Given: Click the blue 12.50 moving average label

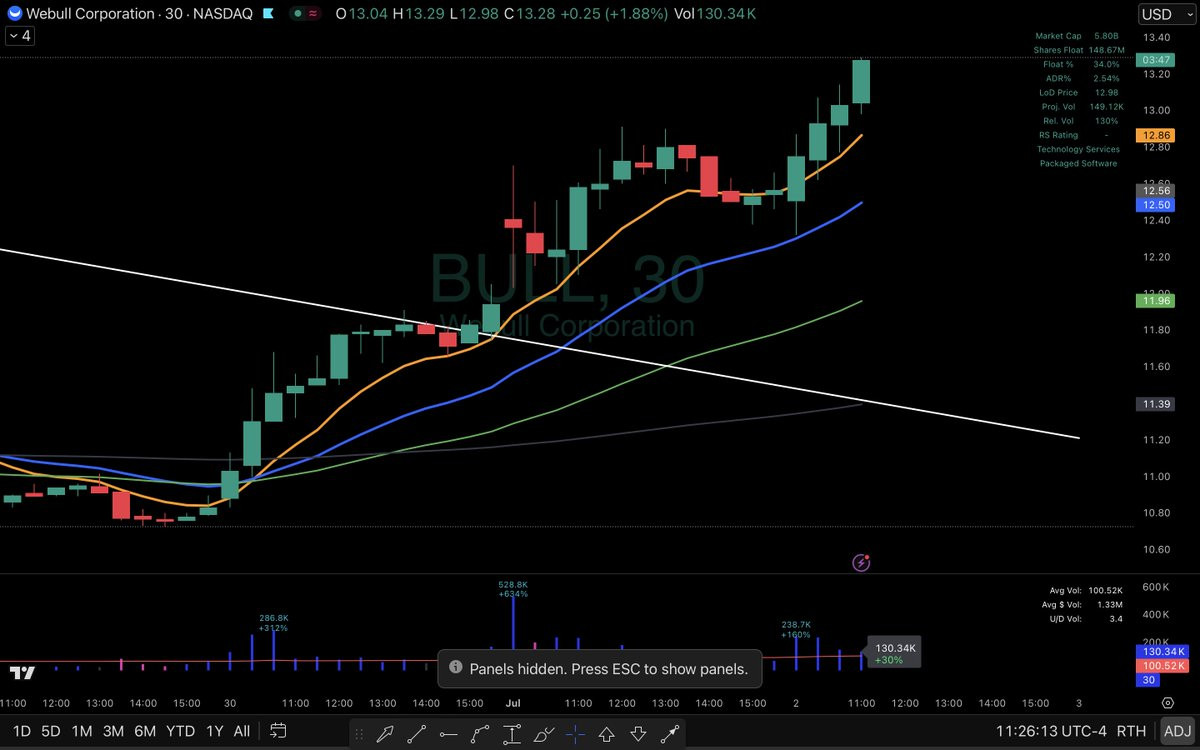Looking at the screenshot, I should click(1153, 204).
